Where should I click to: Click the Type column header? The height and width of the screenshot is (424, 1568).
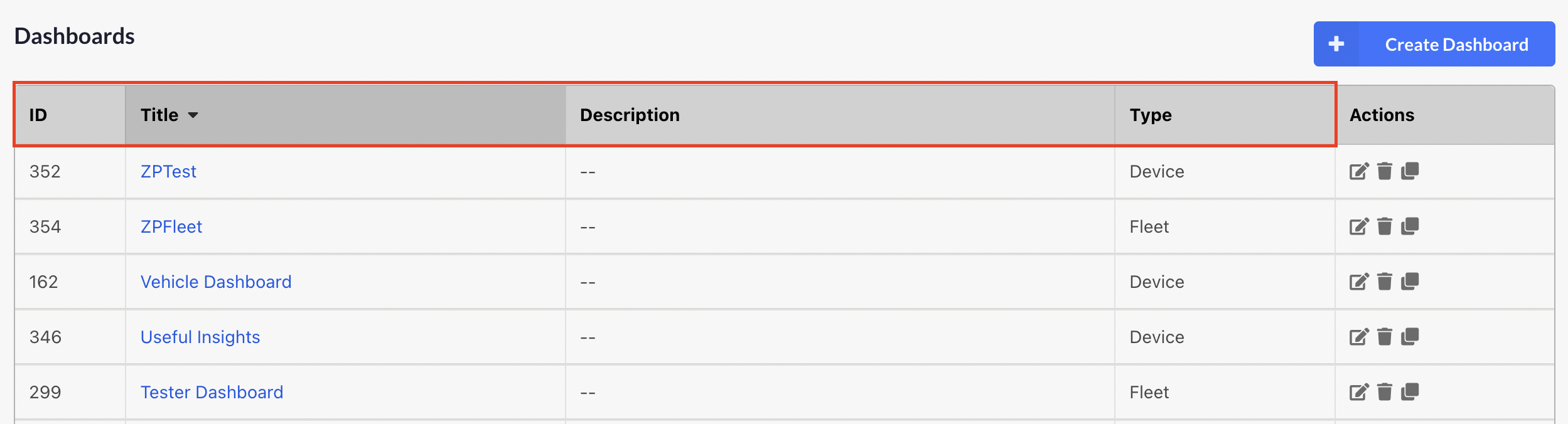point(1151,115)
